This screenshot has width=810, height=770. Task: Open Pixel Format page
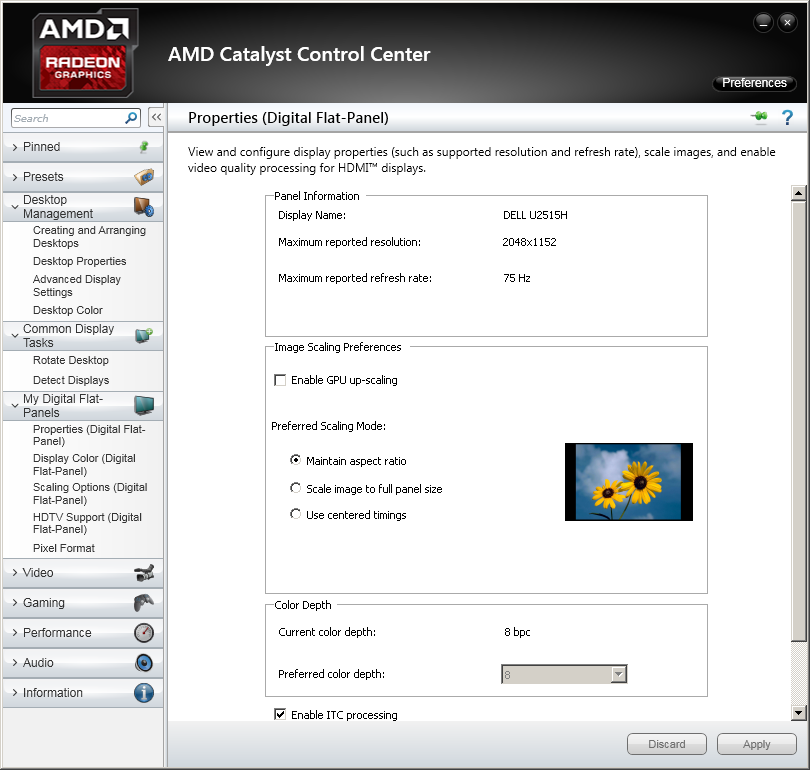(x=64, y=548)
